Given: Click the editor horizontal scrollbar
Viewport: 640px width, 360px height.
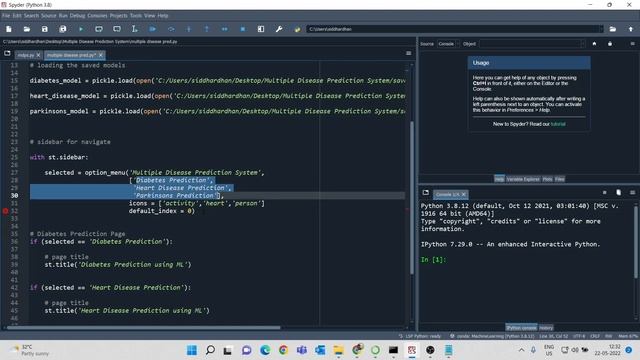Looking at the screenshot, I should [x=144, y=327].
